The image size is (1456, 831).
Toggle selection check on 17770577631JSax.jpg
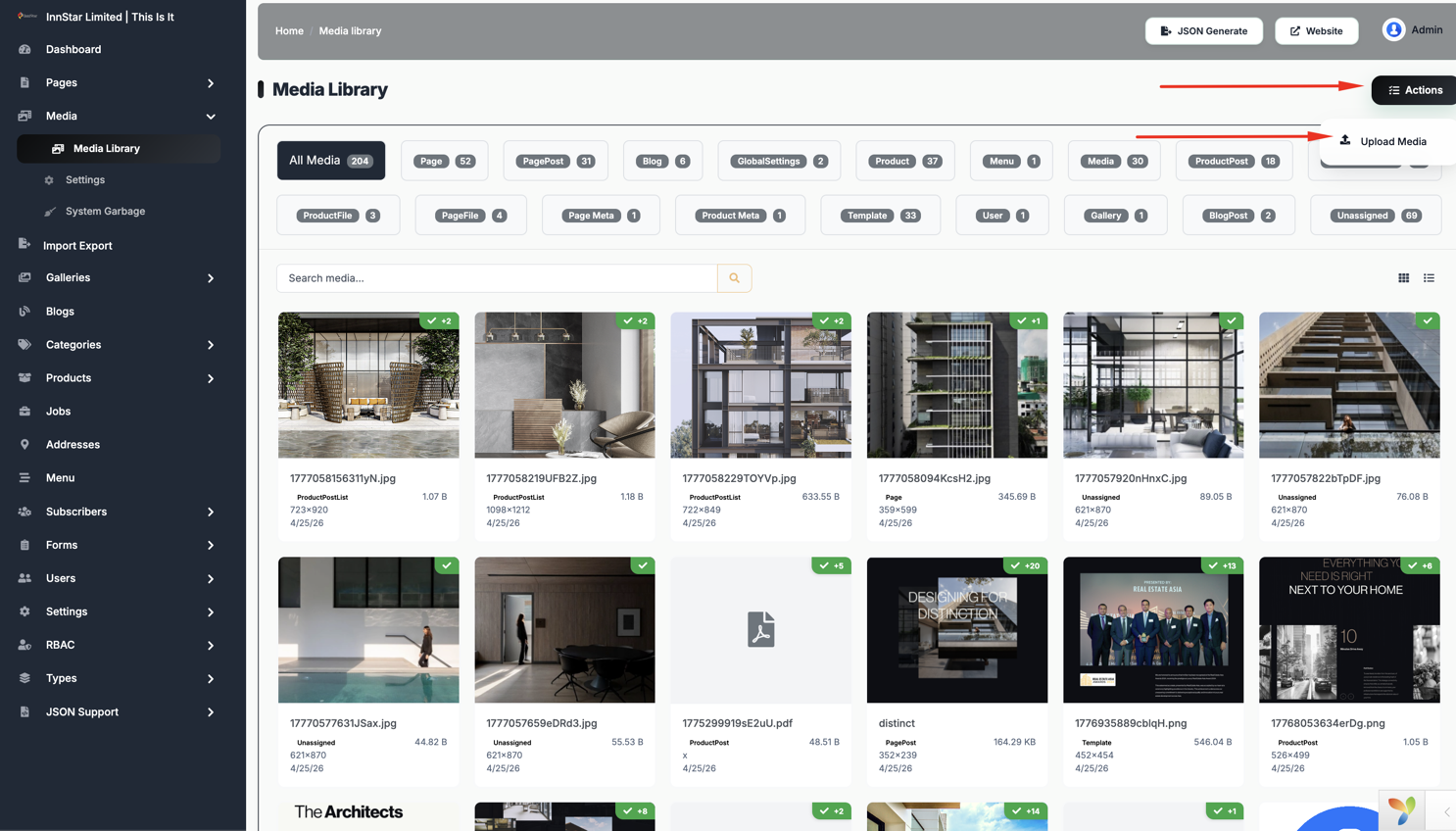click(x=447, y=565)
